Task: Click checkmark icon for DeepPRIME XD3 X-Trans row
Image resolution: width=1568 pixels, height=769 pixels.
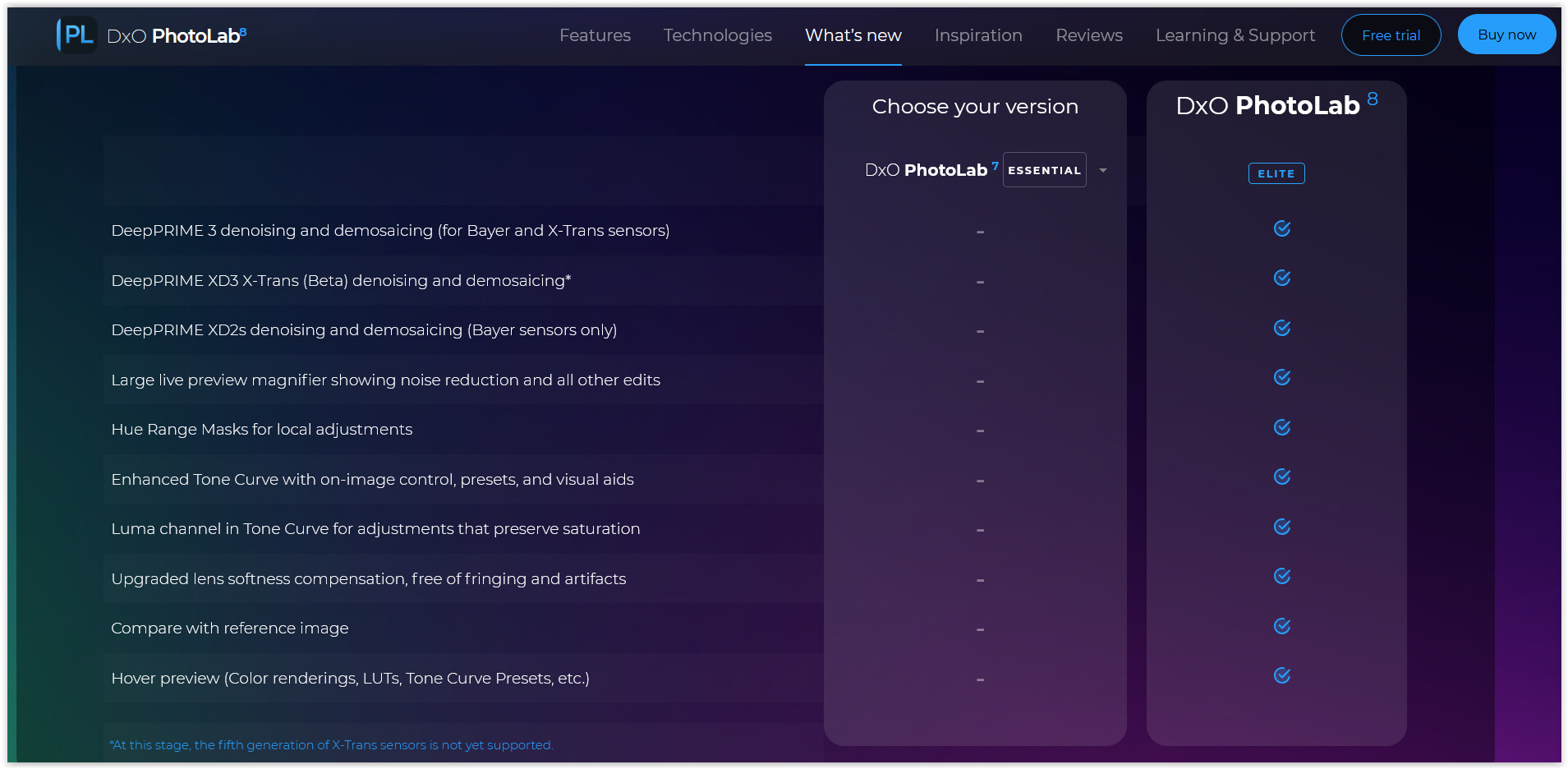Action: 1281,278
